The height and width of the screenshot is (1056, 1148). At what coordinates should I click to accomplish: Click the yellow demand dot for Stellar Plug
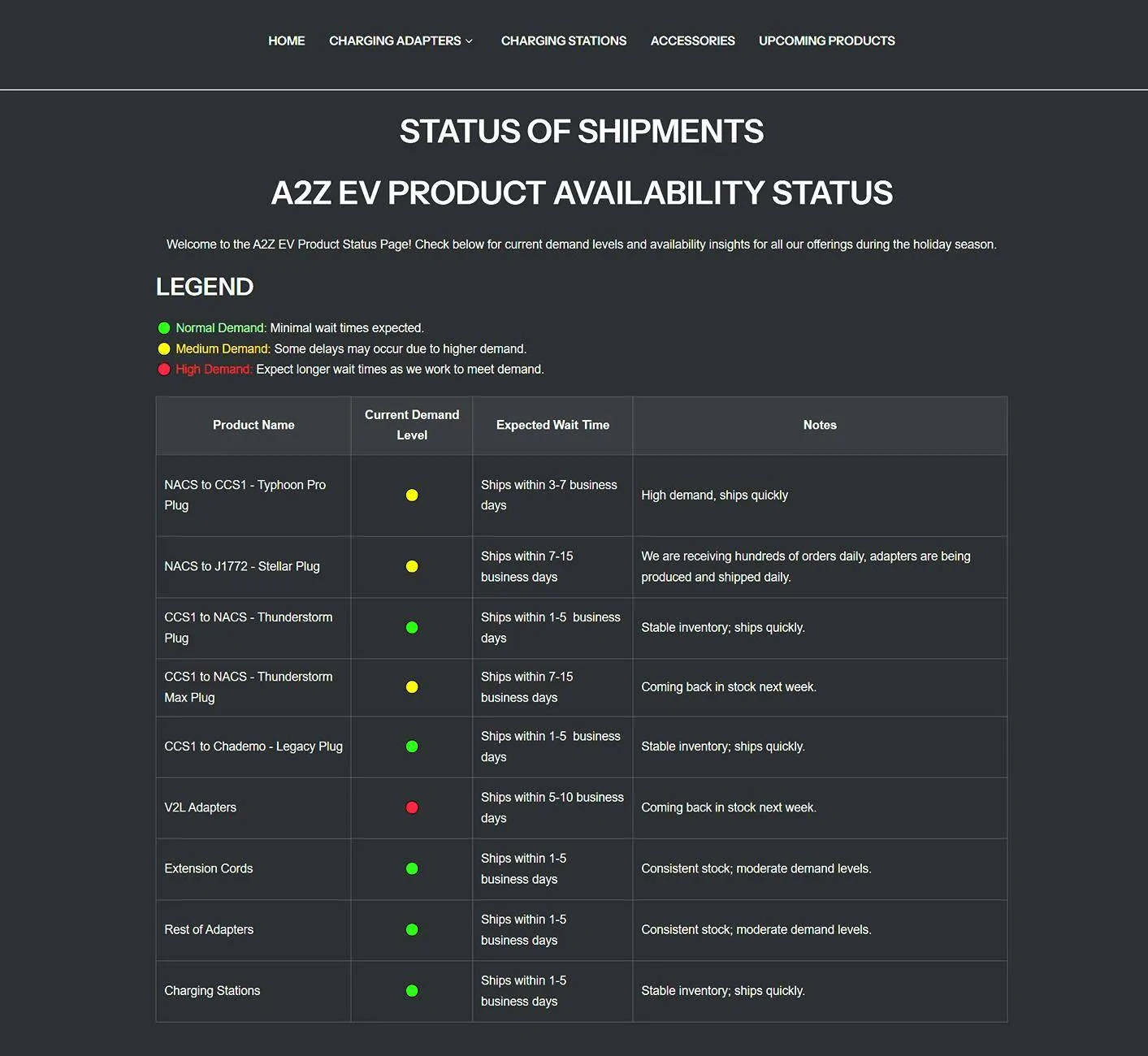pyautogui.click(x=412, y=567)
